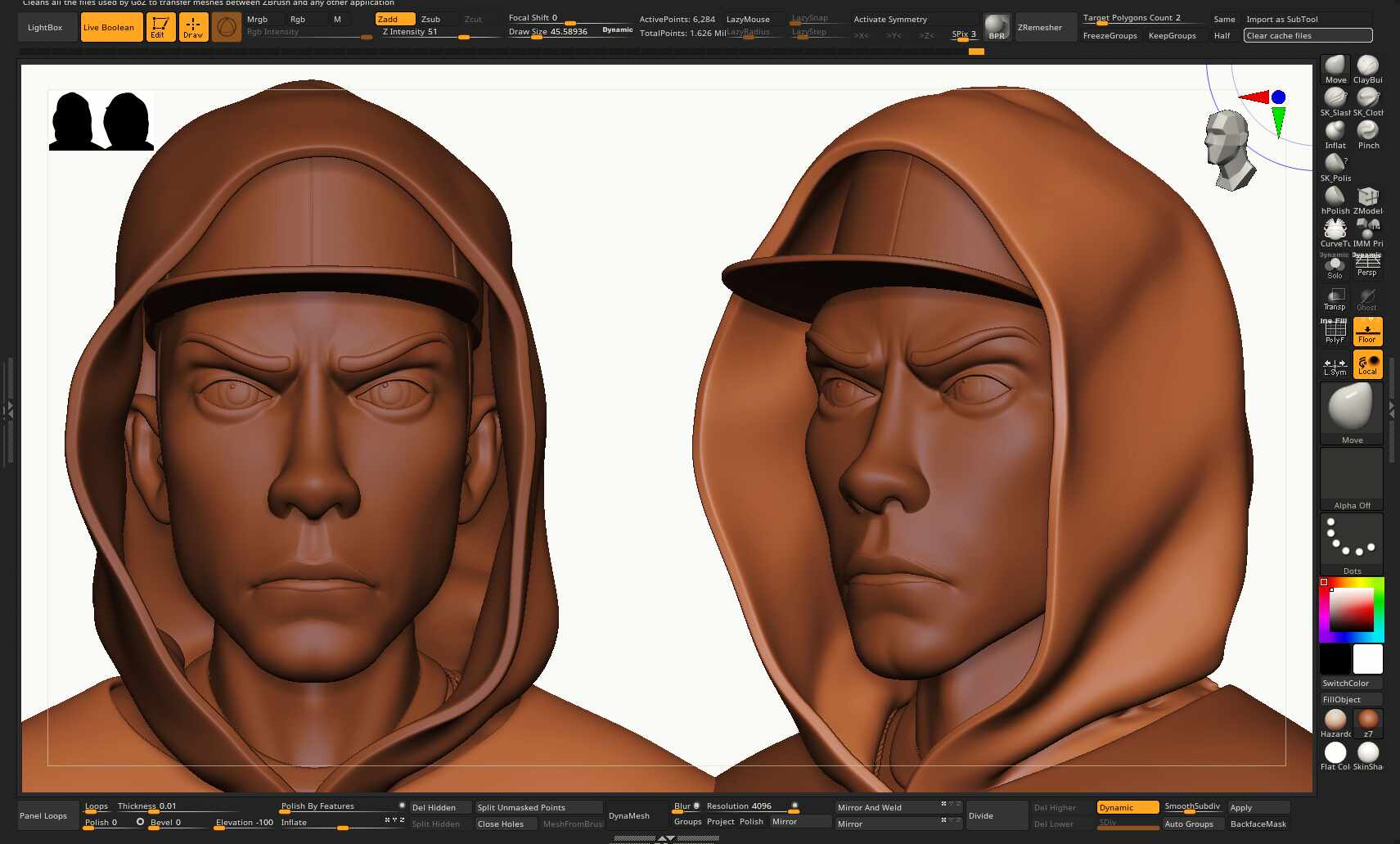The height and width of the screenshot is (844, 1400).
Task: Toggle Live Boolean mode
Action: 111,27
